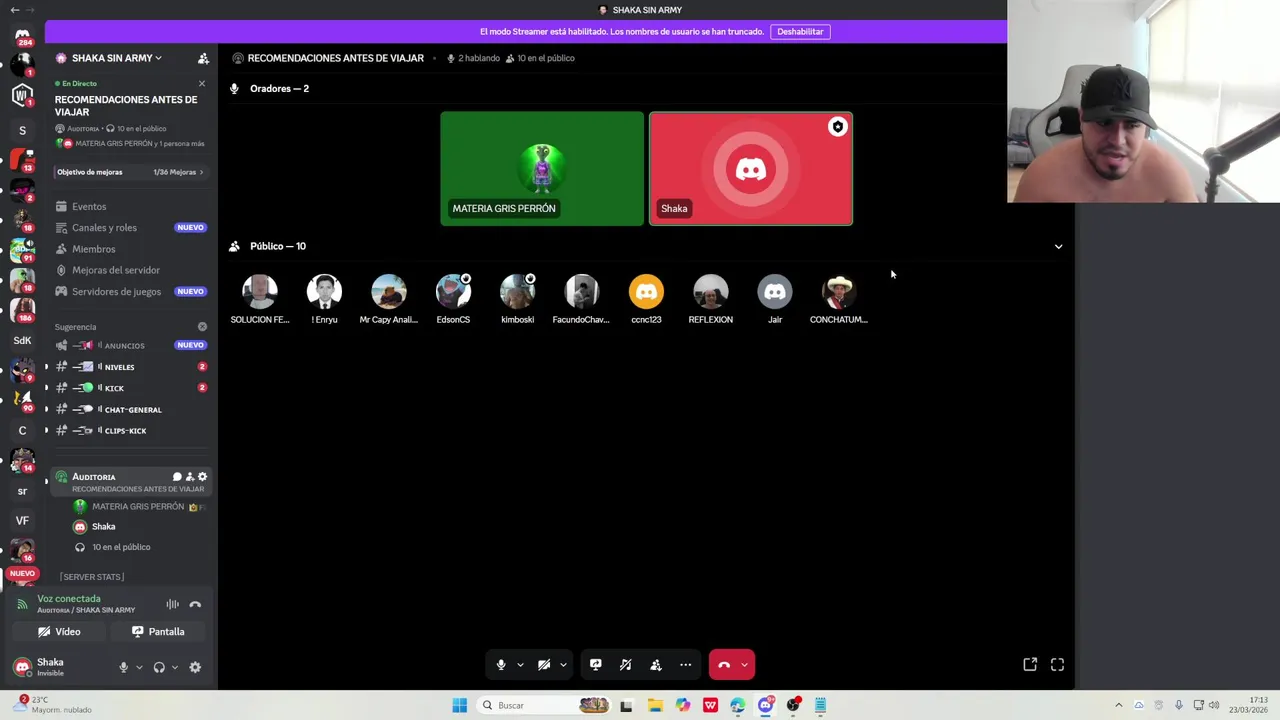The image size is (1280, 720).
Task: Click the Pantalla share button
Action: tap(158, 631)
